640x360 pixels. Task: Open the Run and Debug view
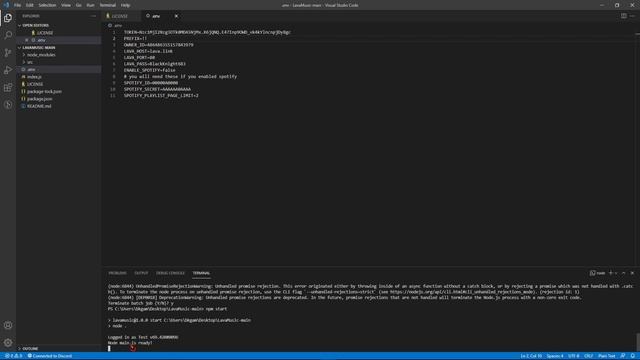8,70
